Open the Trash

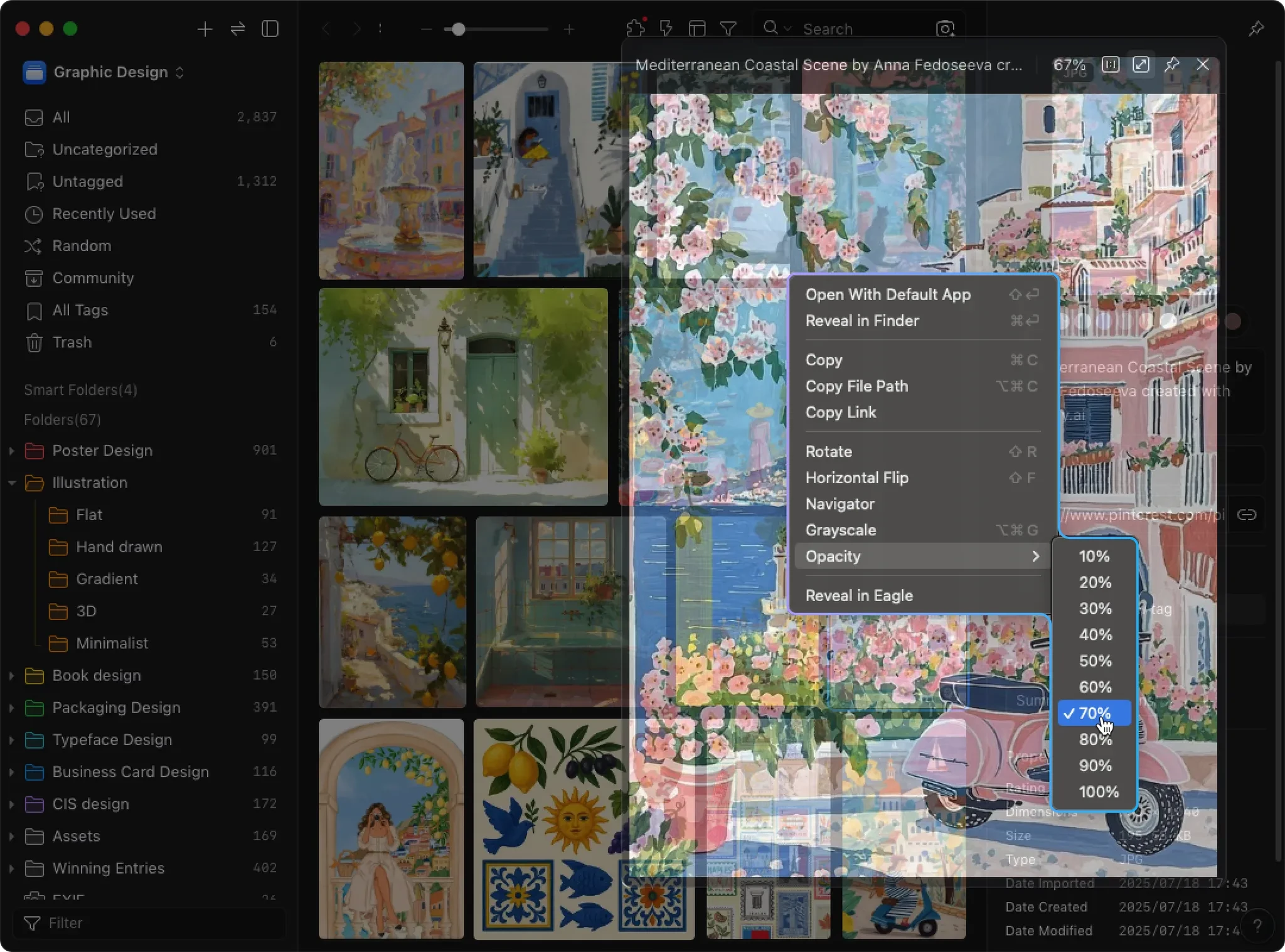[151, 342]
